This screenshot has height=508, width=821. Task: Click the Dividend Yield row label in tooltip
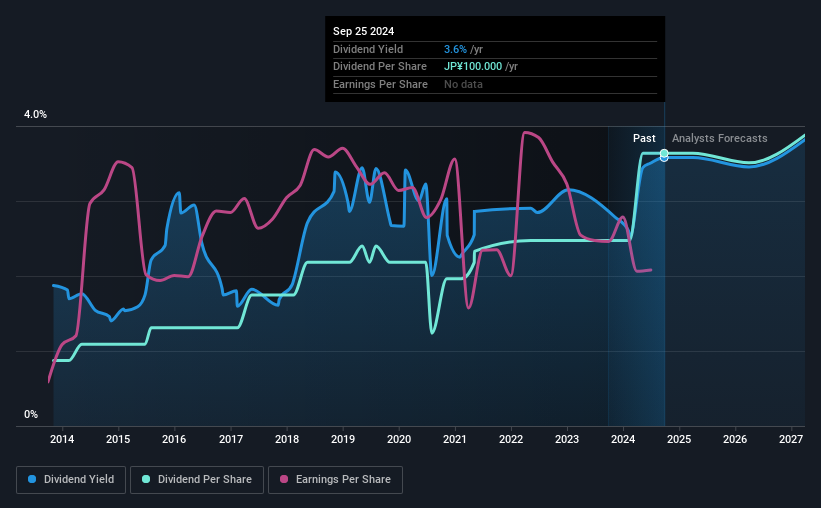click(x=368, y=49)
